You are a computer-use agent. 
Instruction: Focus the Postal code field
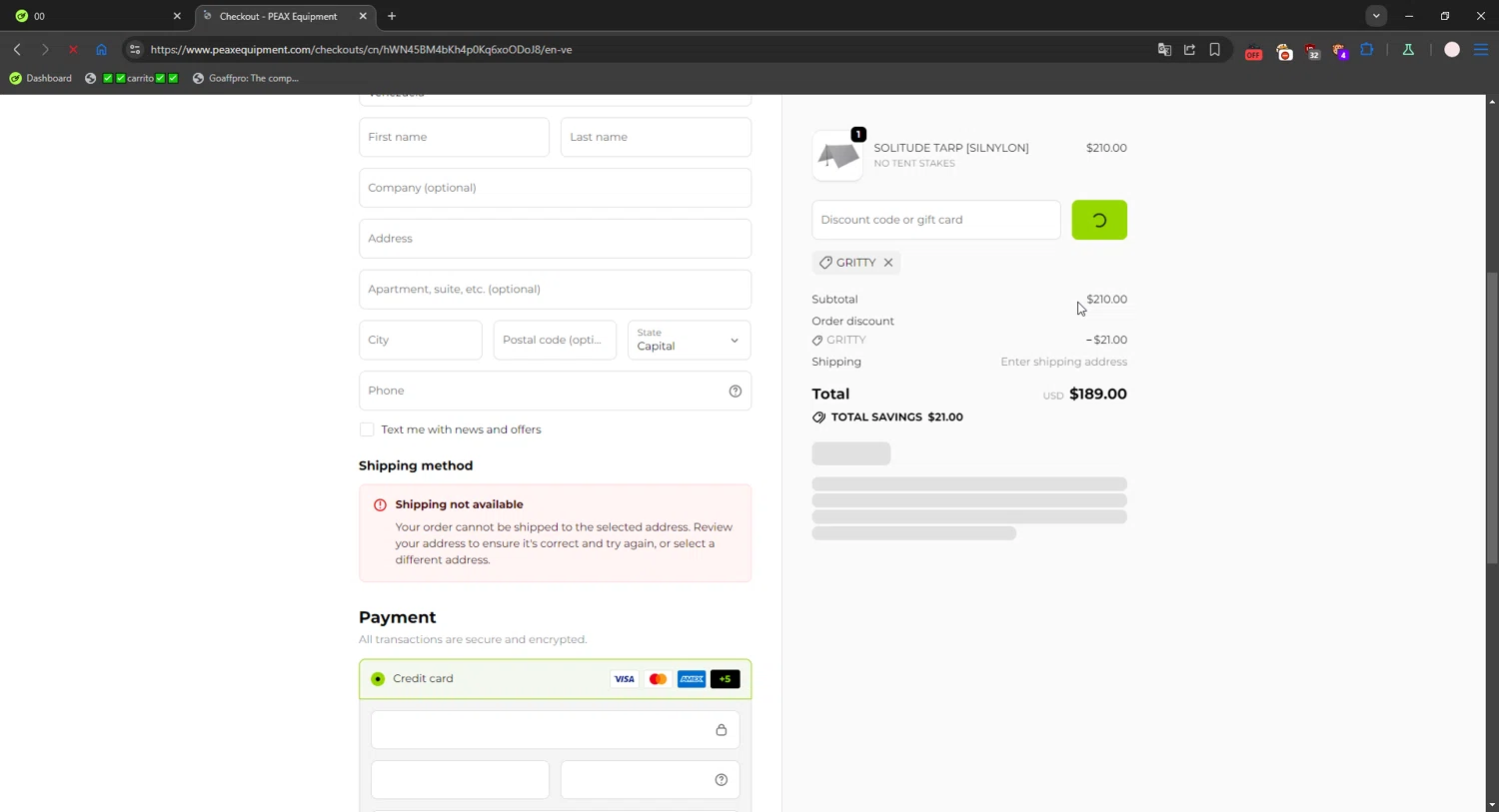pyautogui.click(x=555, y=340)
